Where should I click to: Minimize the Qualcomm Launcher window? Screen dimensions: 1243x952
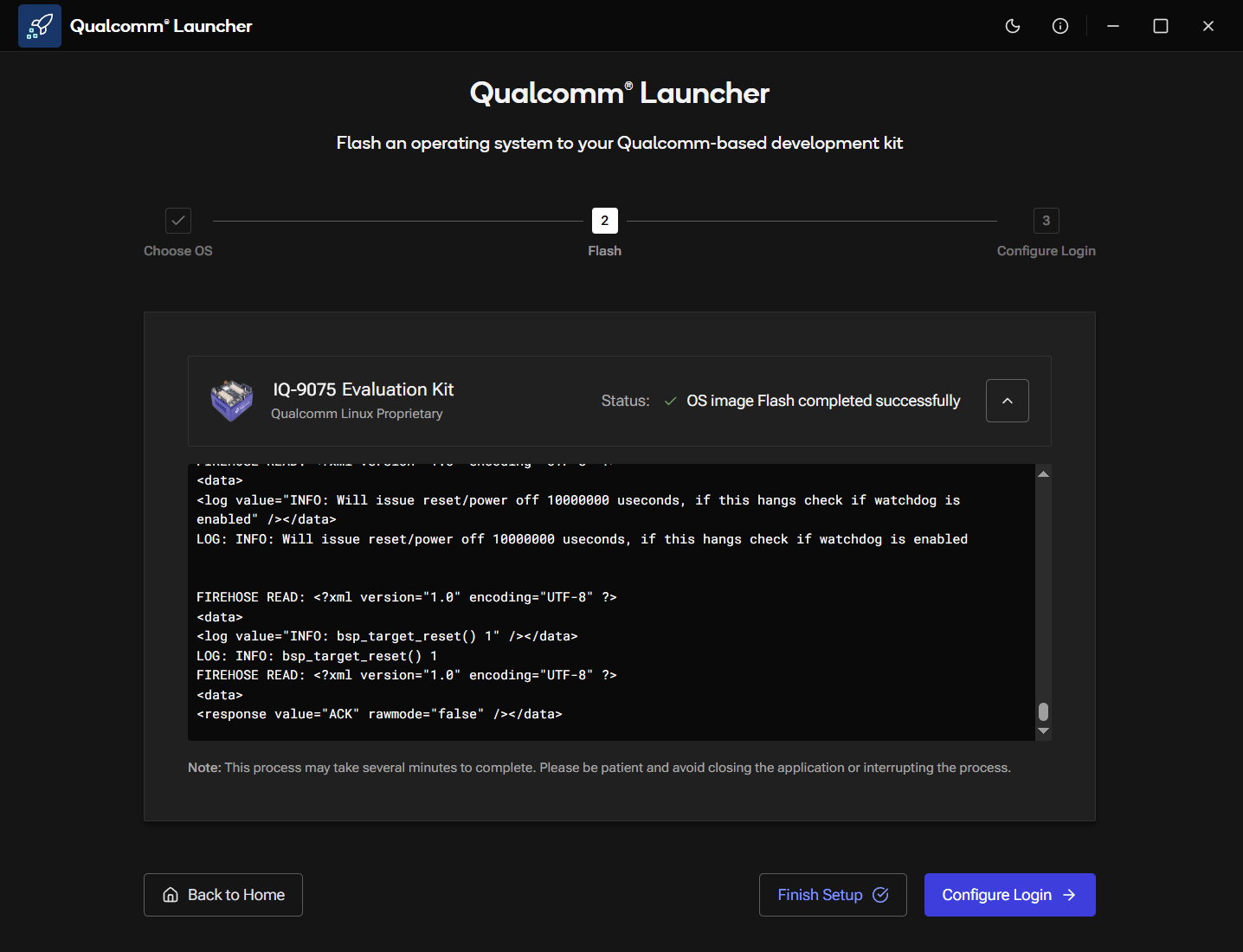1113,26
